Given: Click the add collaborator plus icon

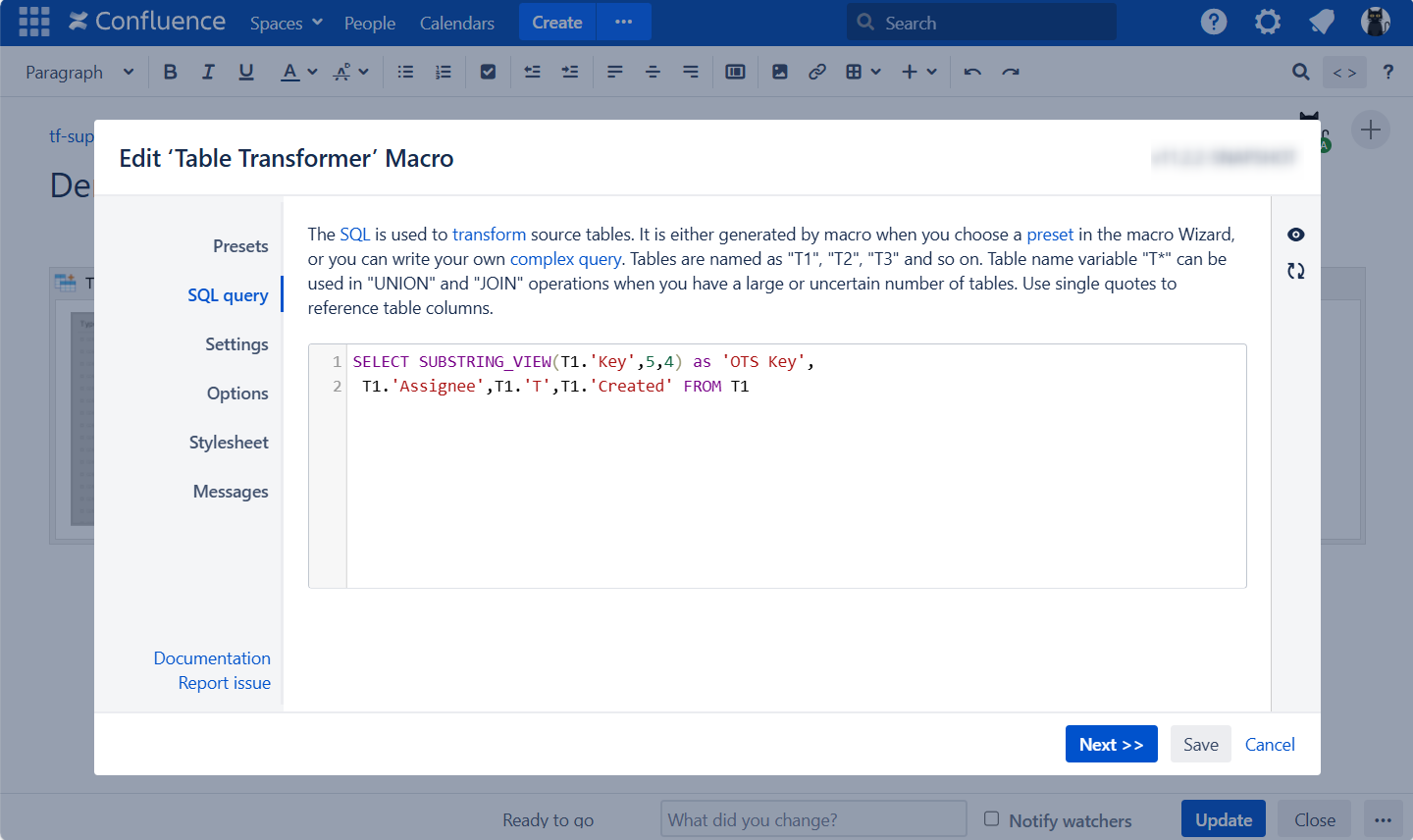Looking at the screenshot, I should (x=1371, y=130).
